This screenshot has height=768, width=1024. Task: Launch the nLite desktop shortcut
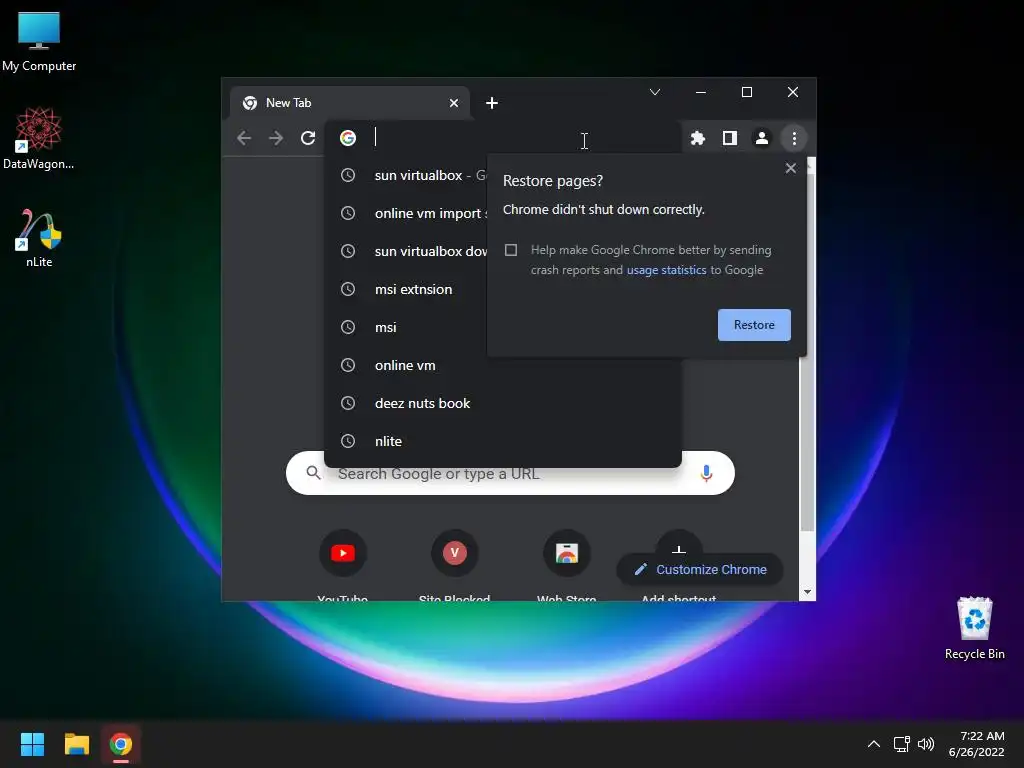pos(39,238)
